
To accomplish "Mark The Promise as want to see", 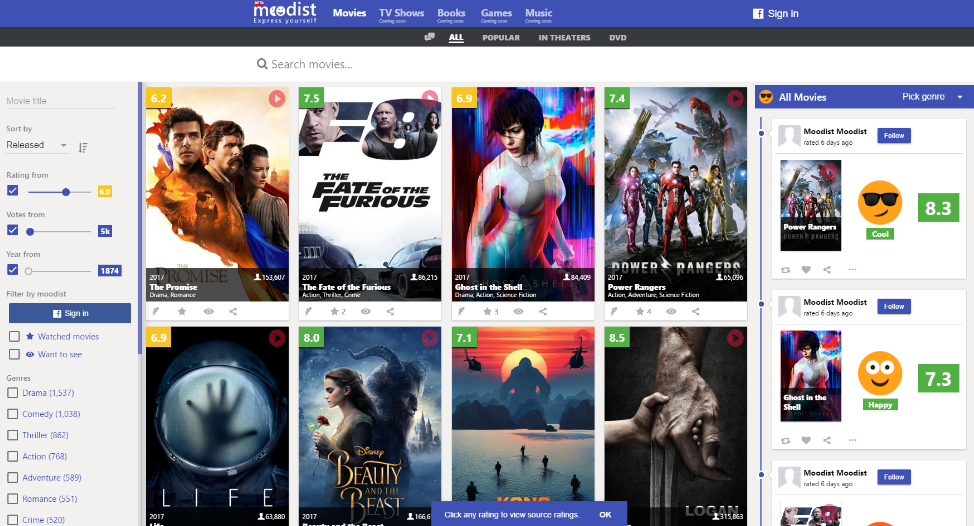I will tap(209, 311).
